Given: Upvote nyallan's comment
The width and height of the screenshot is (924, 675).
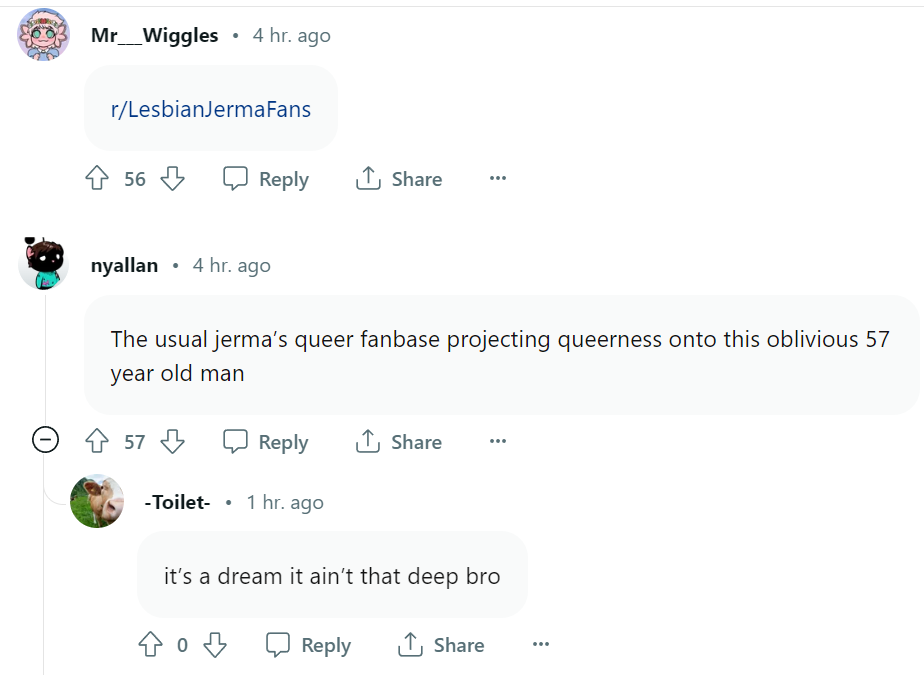Looking at the screenshot, I should coord(97,441).
